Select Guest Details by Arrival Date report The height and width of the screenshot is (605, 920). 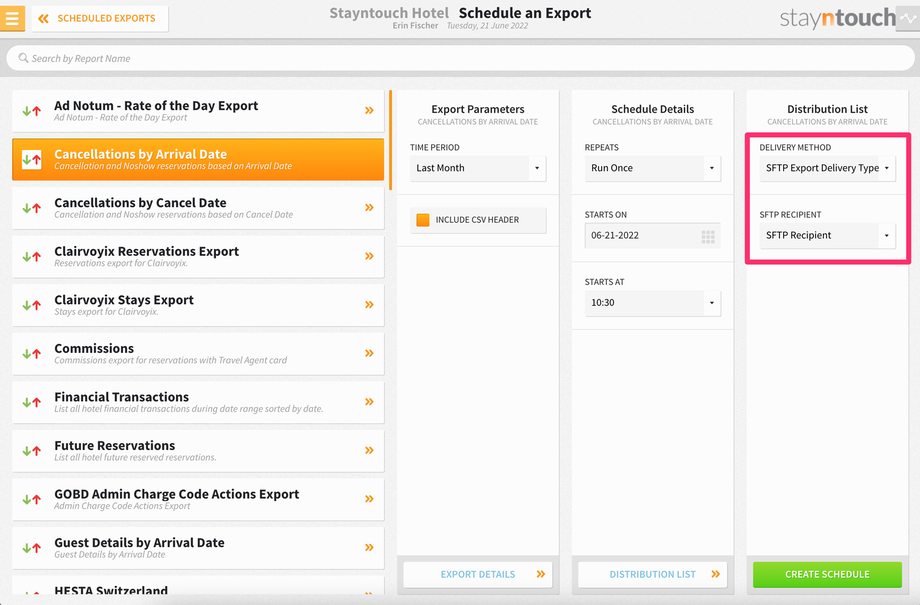coord(198,548)
